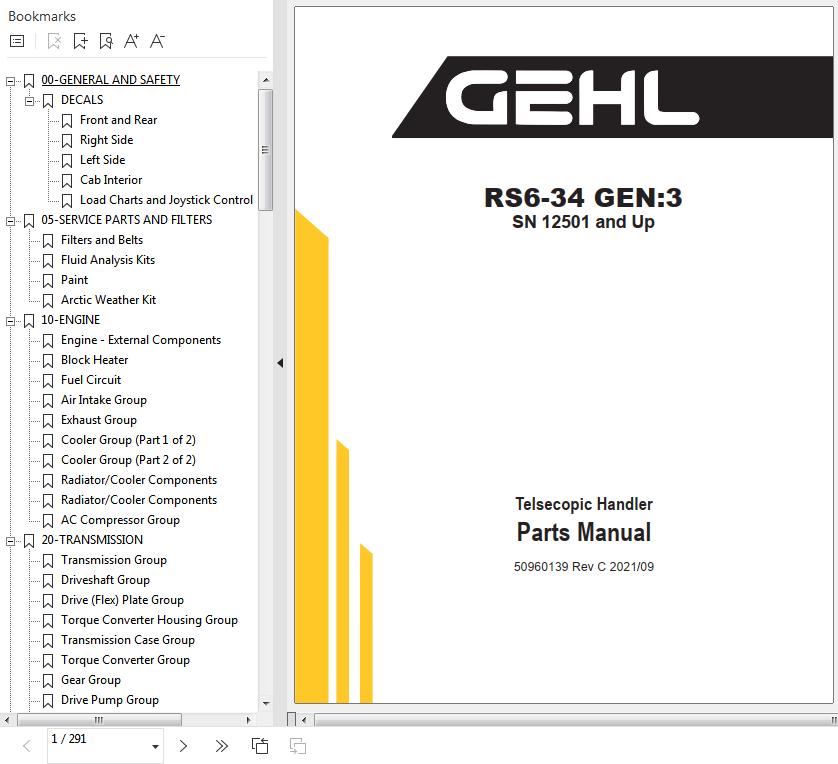Click the next view icon

(x=298, y=746)
